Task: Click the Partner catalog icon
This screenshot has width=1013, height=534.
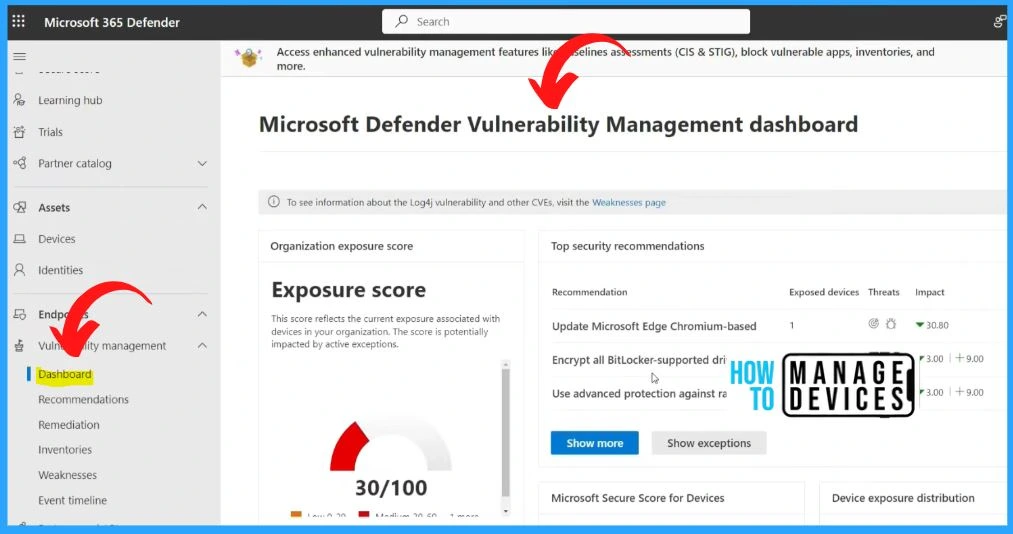Action: tap(19, 163)
